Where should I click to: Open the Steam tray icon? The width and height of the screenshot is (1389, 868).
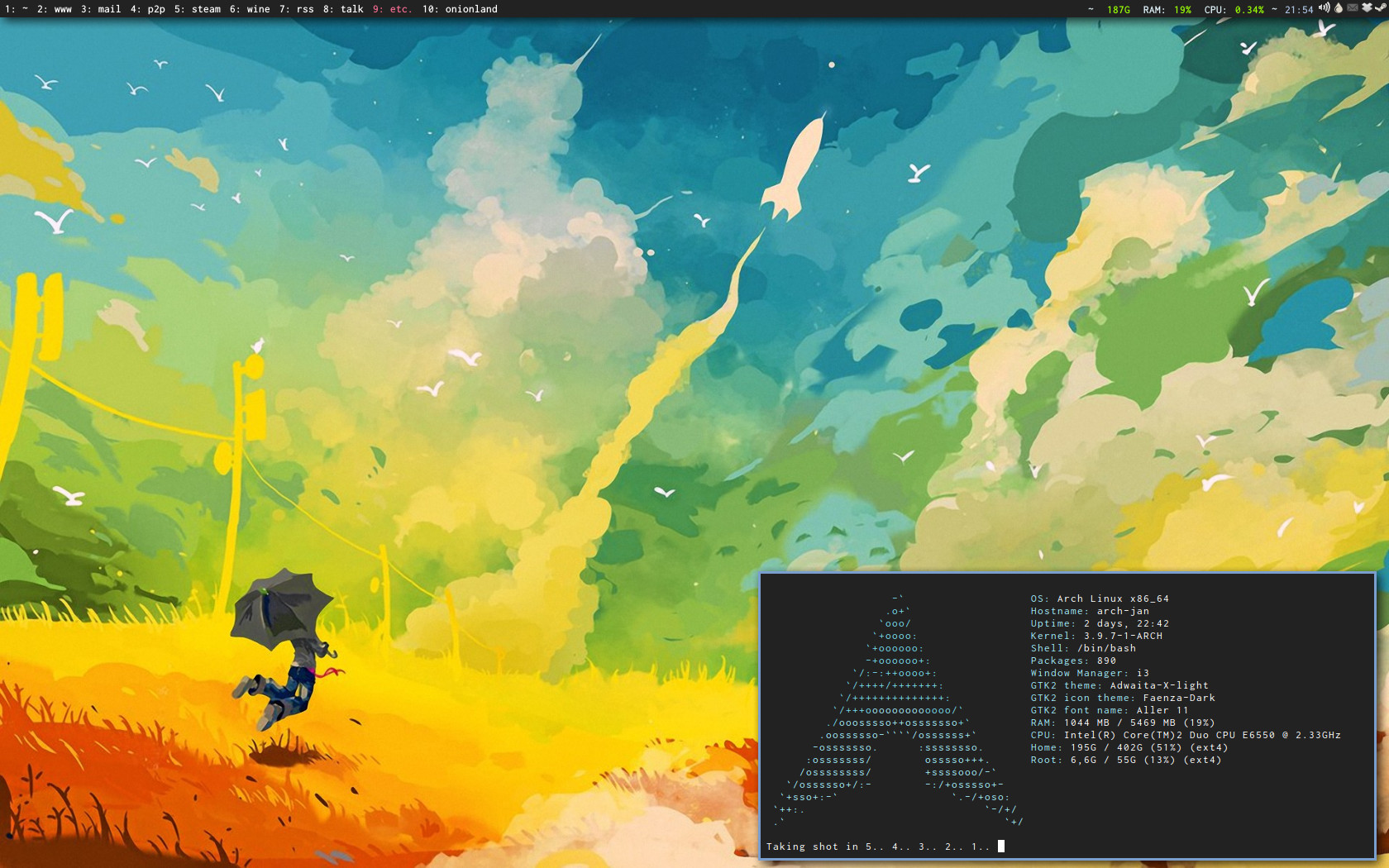(1381, 7)
